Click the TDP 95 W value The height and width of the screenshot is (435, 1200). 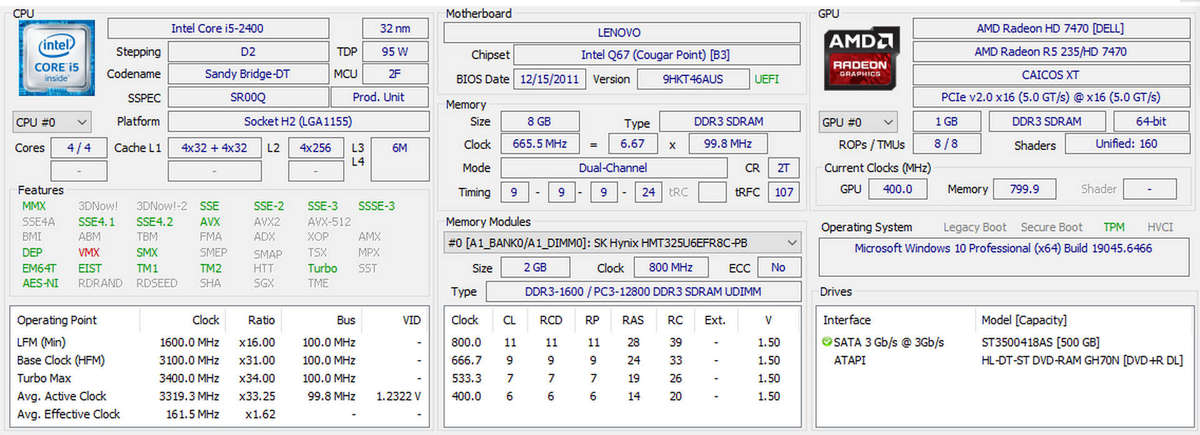tap(395, 51)
